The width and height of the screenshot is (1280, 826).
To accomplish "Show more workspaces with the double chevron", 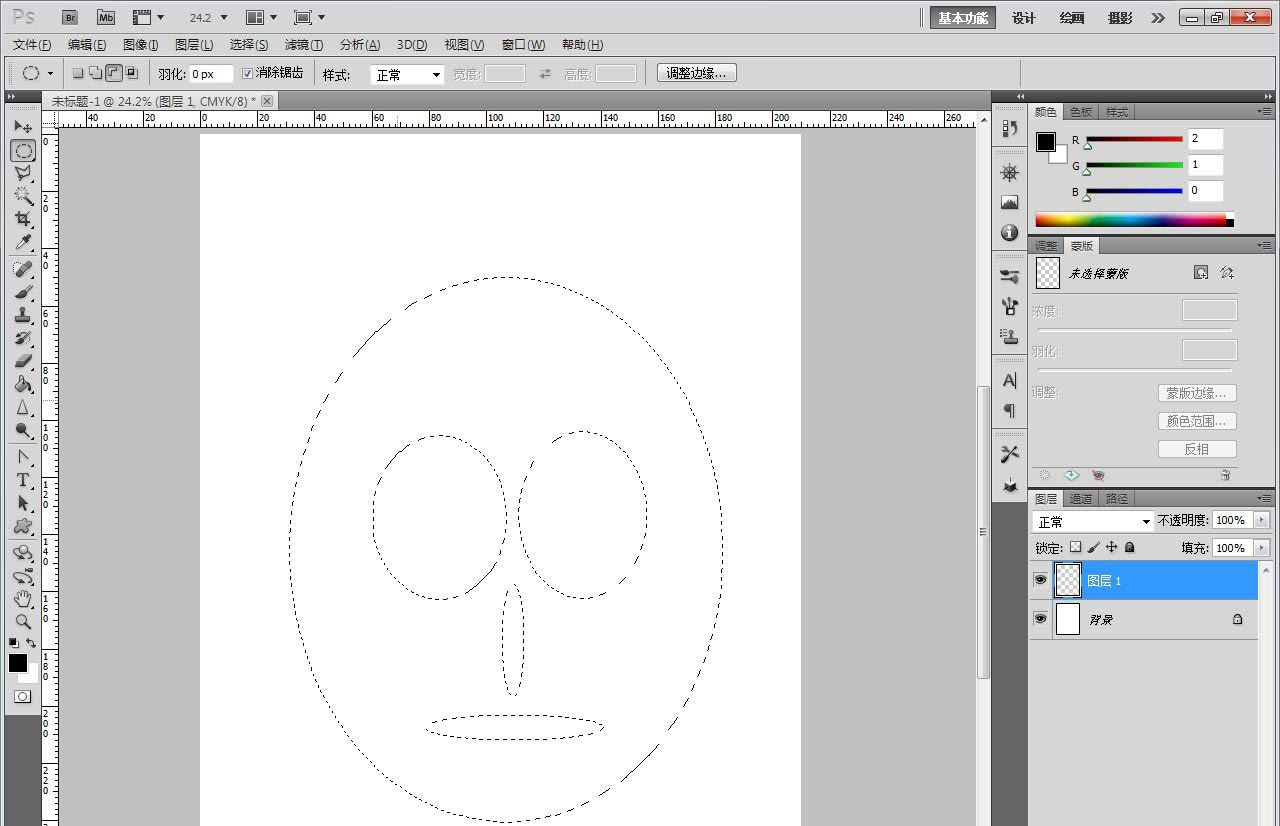I will (x=1158, y=17).
